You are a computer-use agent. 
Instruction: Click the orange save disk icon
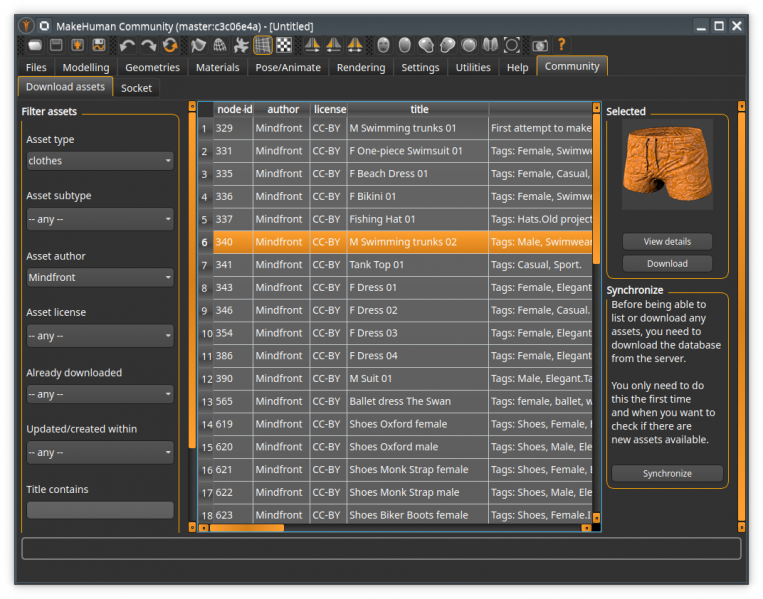click(99, 45)
